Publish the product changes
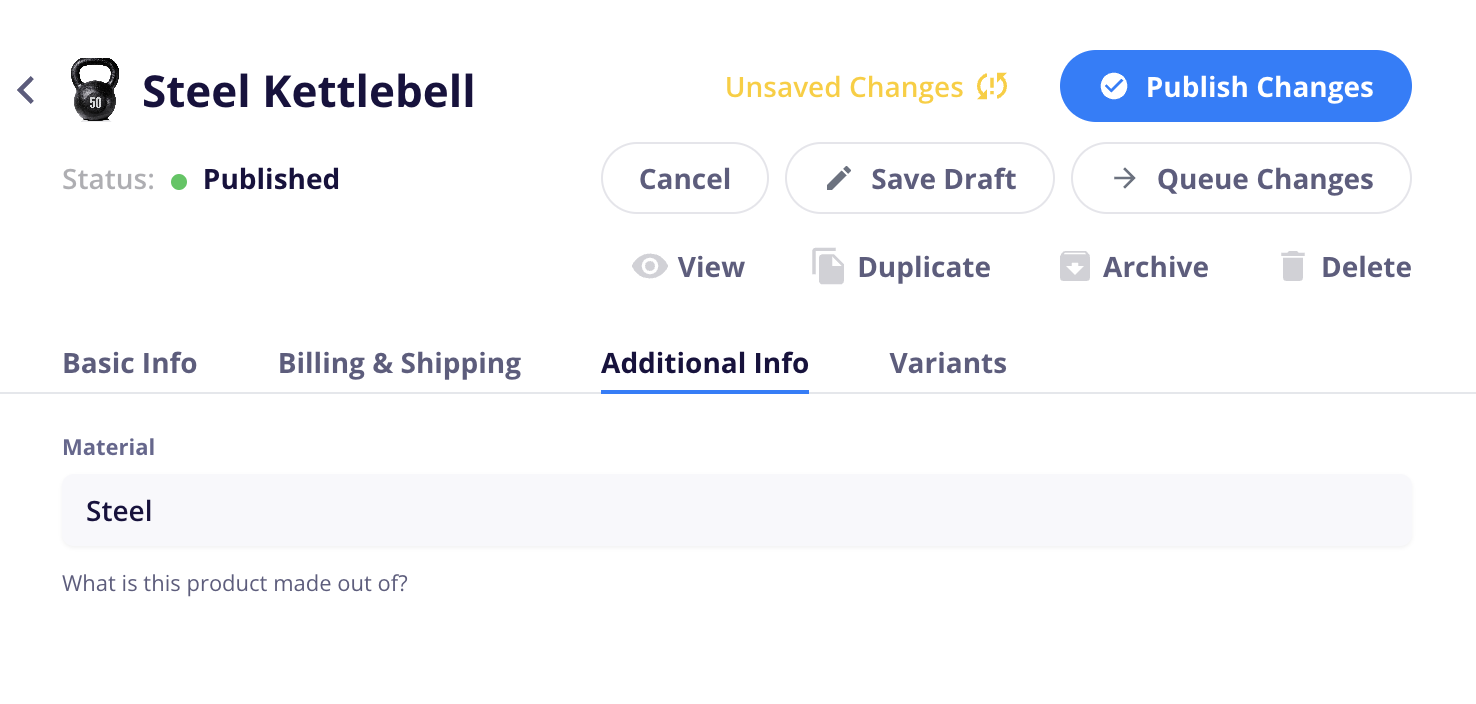1476x704 pixels. click(1236, 86)
